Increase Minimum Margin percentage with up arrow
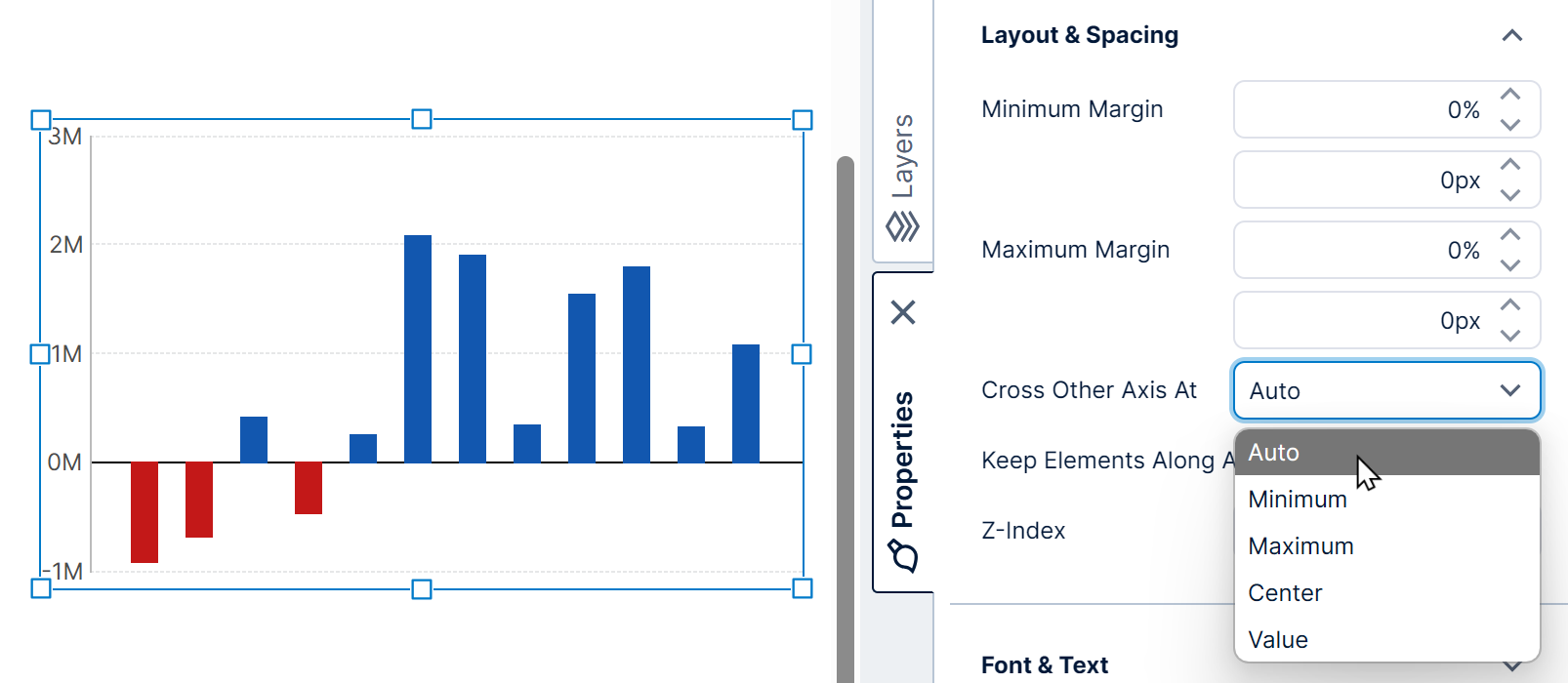The height and width of the screenshot is (683, 1568). 1509,95
